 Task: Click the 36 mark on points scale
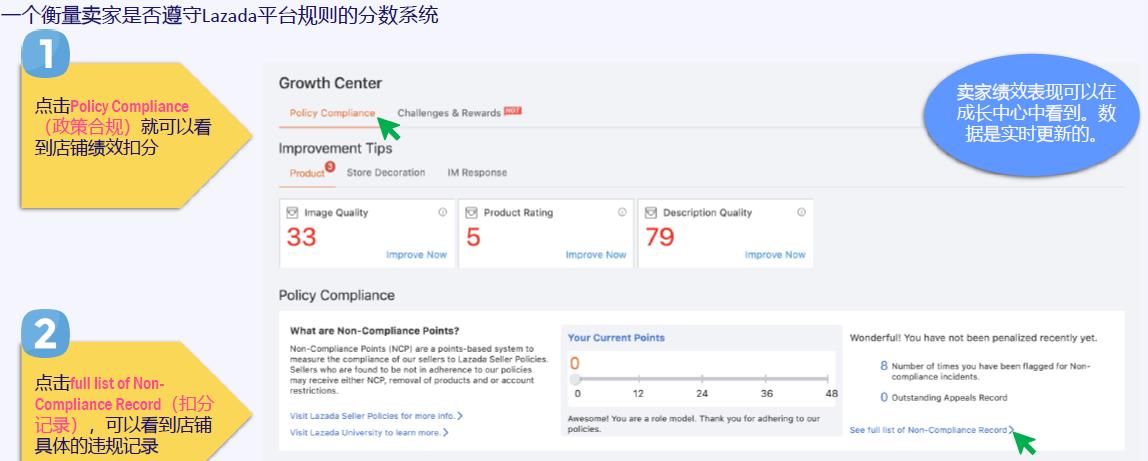tap(767, 394)
